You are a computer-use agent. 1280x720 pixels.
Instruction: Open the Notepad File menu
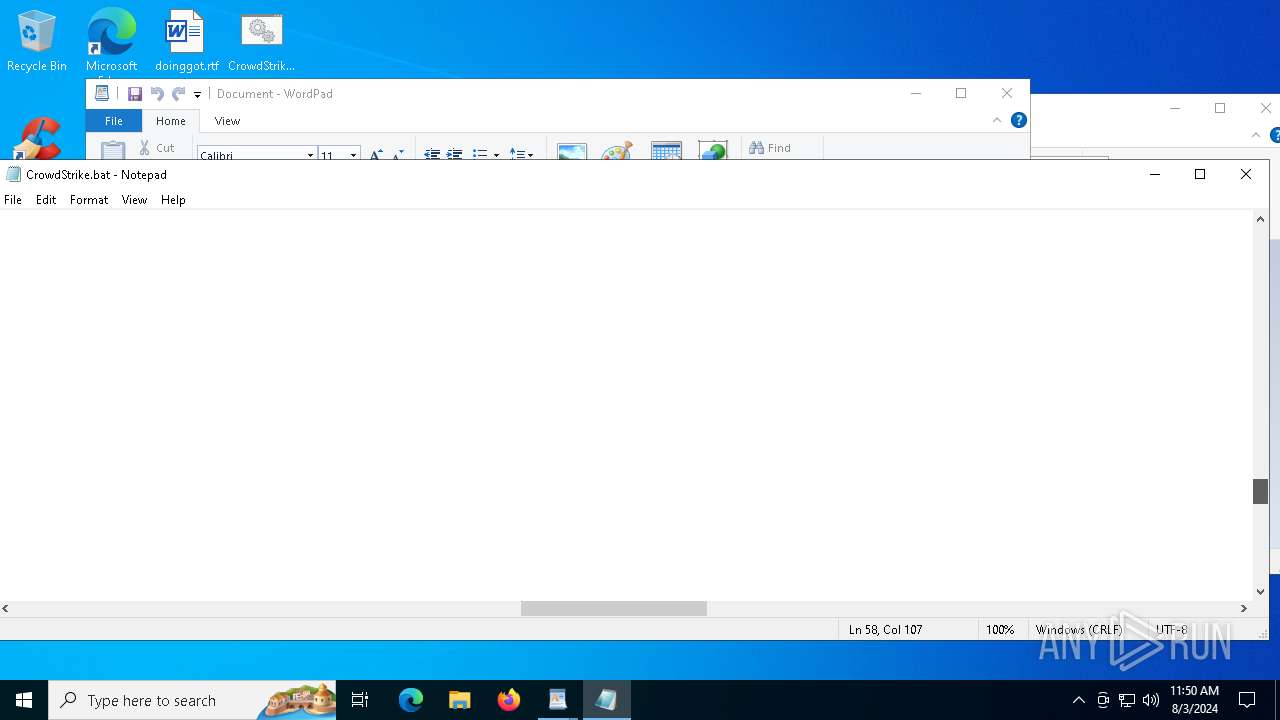(x=13, y=200)
